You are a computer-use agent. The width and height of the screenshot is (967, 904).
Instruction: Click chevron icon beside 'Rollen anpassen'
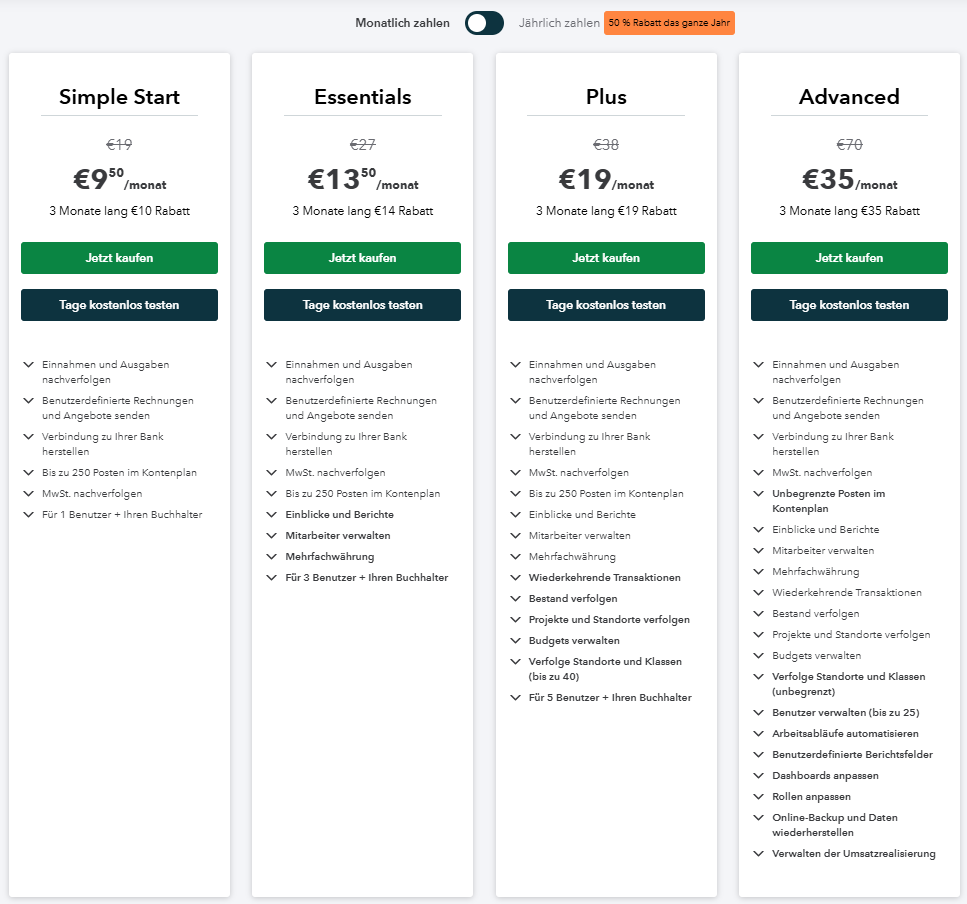[x=758, y=796]
